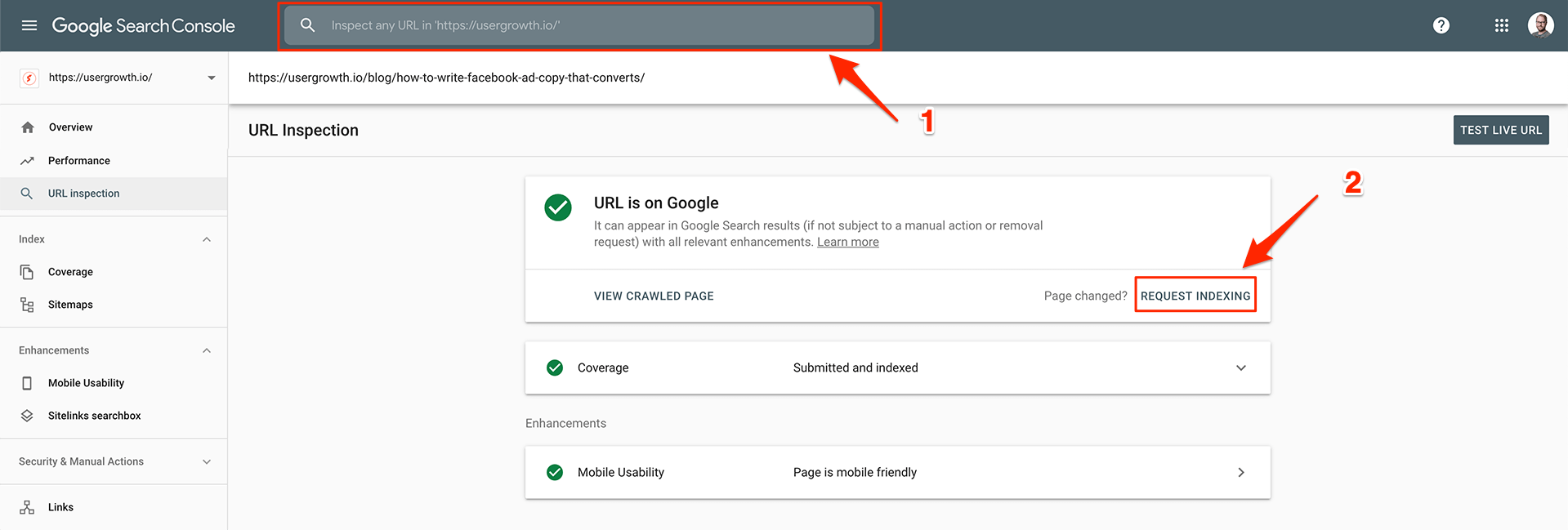Click the green check beside URL is on Google
This screenshot has height=530, width=1568.
[x=558, y=207]
